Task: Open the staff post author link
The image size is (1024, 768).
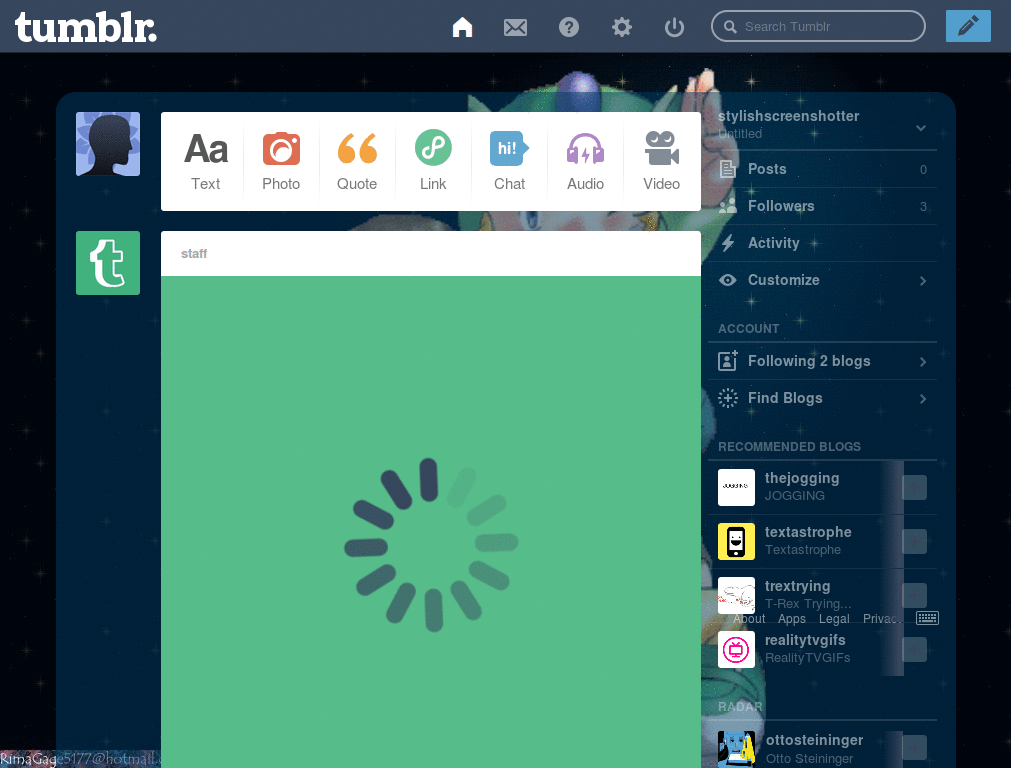Action: pos(194,253)
